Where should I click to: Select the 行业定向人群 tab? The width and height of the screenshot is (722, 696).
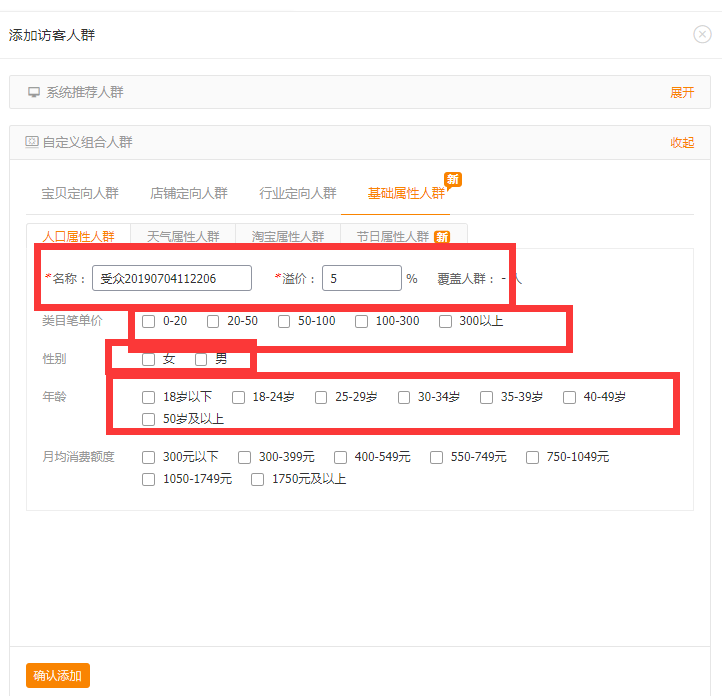(x=298, y=194)
